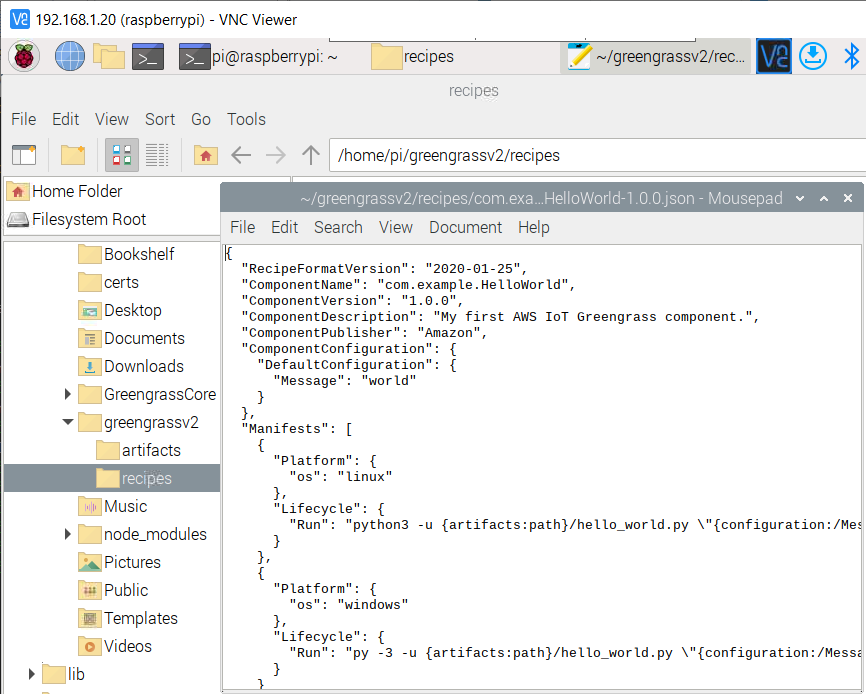Expand the node_modules folder

[67, 534]
